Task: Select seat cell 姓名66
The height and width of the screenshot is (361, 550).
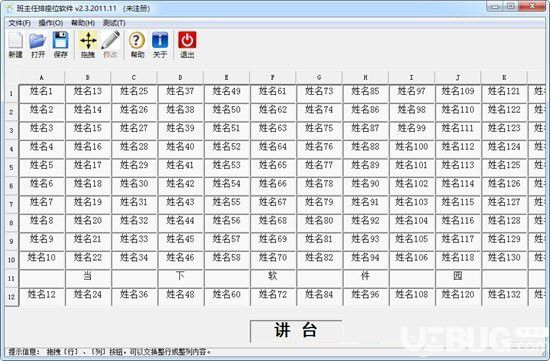Action: 273,186
